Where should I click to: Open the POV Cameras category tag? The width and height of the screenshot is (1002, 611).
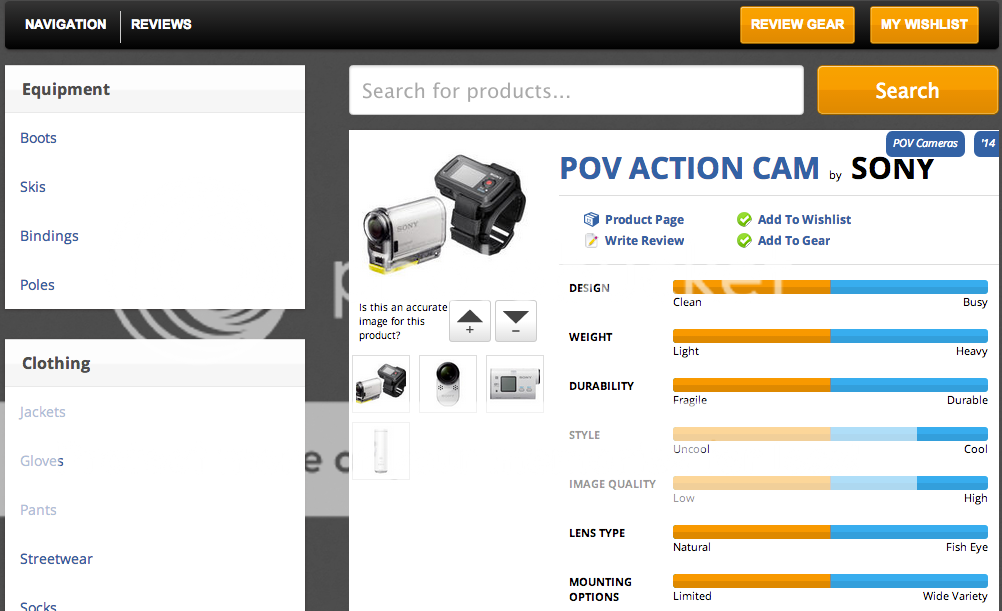(x=925, y=143)
